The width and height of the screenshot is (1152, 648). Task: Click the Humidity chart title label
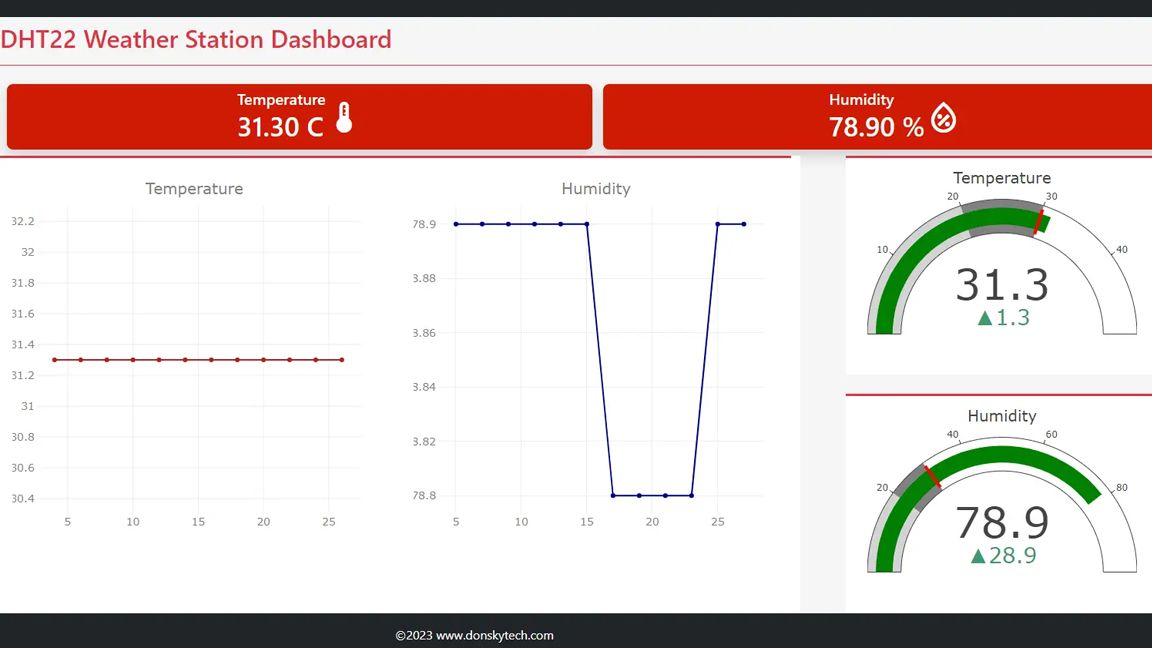coord(595,188)
